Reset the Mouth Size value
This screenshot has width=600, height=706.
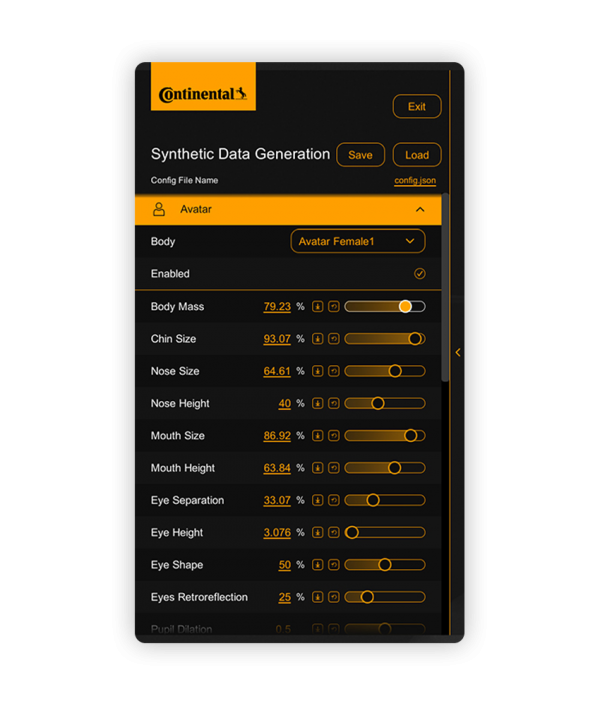[x=333, y=436]
